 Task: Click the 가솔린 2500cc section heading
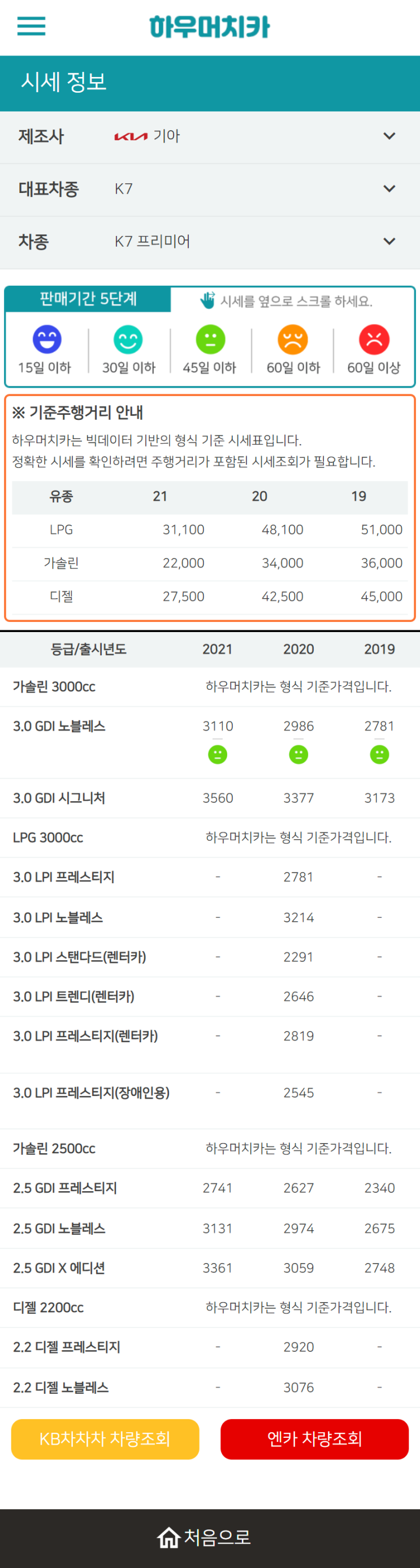click(54, 1149)
